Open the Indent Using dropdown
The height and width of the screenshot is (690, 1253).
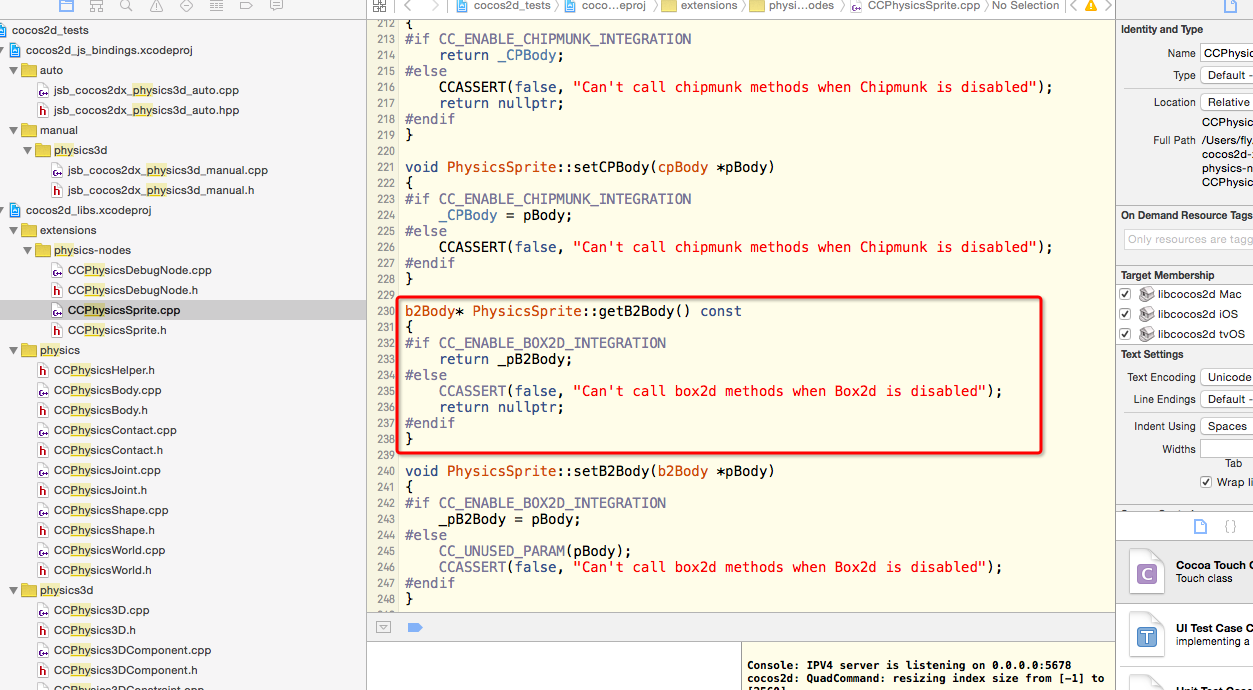pos(1227,426)
